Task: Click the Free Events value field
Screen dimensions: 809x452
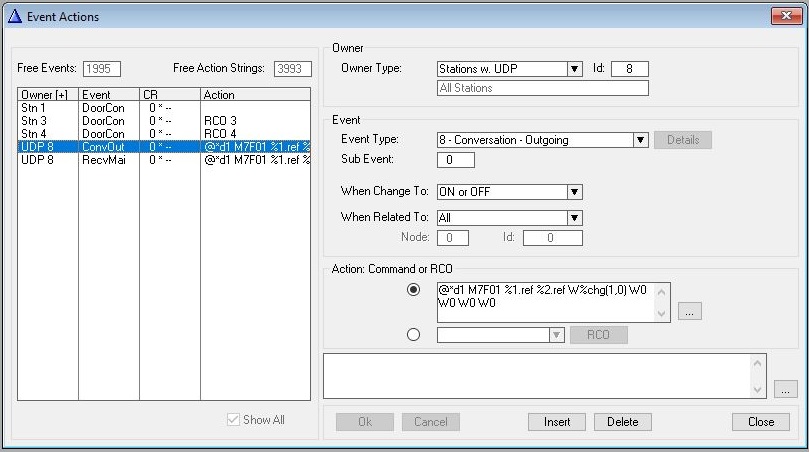Action: pyautogui.click(x=102, y=69)
